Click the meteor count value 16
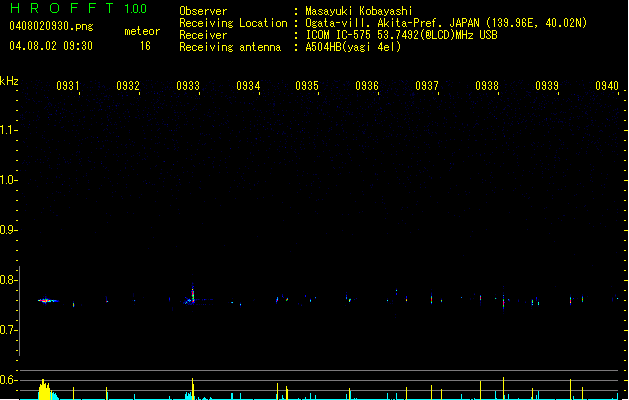This screenshot has height=400, width=629. [145, 46]
